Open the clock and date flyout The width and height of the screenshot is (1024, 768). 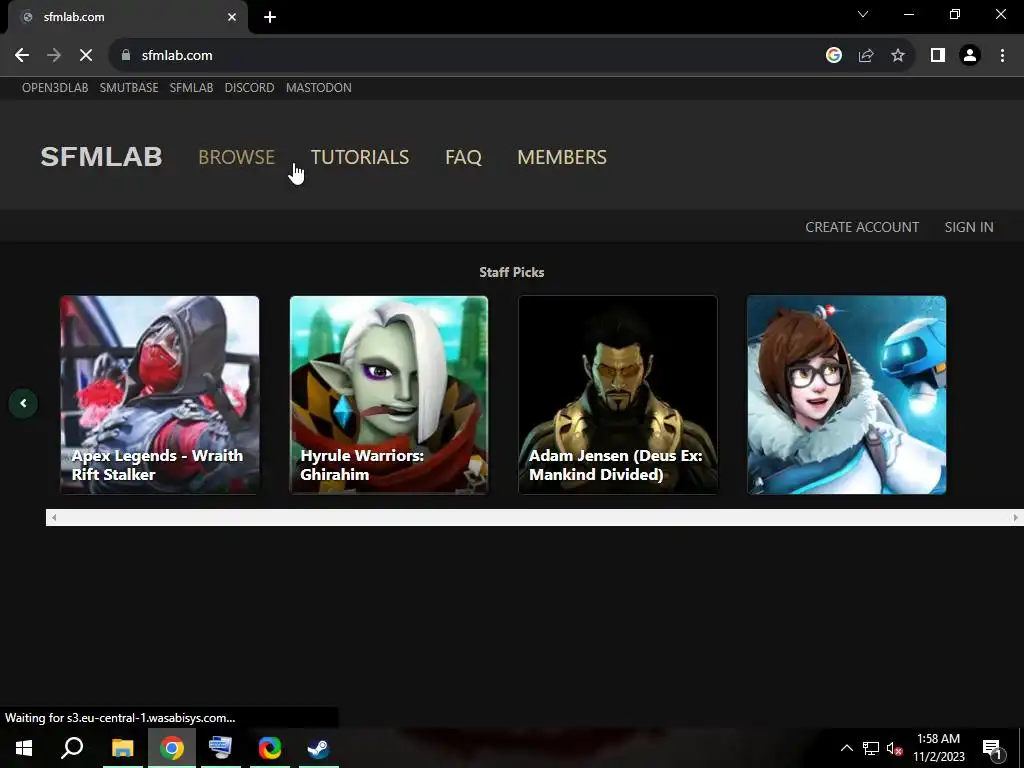pyautogui.click(x=938, y=748)
